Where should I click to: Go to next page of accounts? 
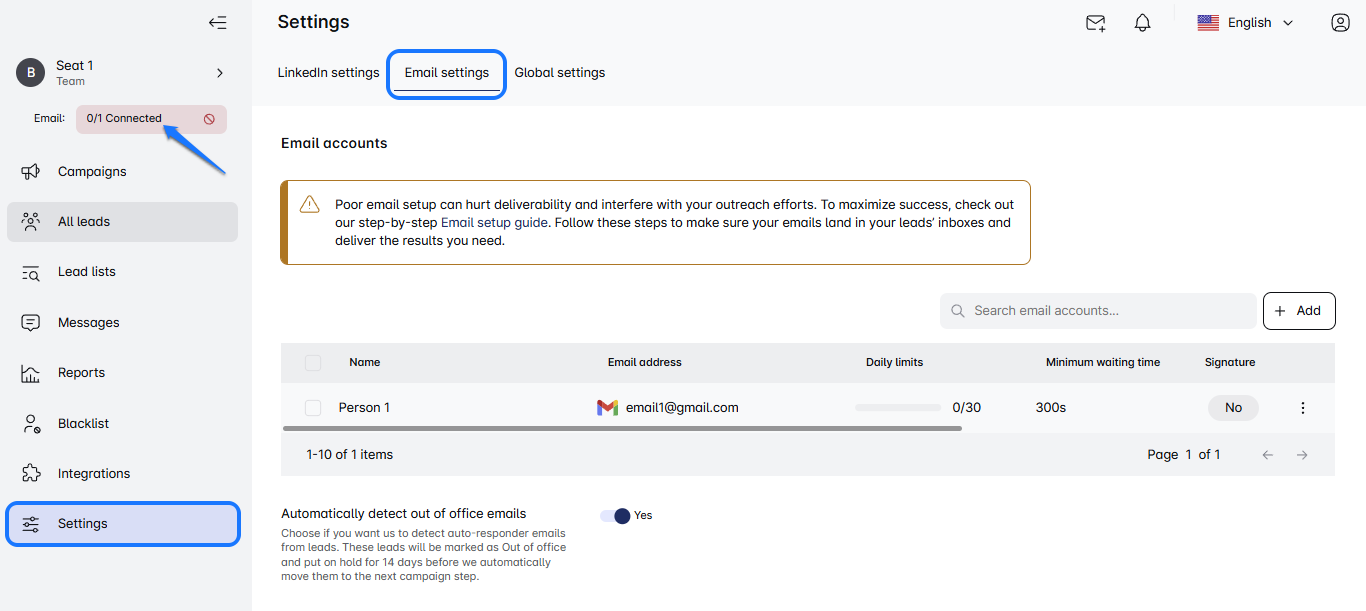(1302, 455)
